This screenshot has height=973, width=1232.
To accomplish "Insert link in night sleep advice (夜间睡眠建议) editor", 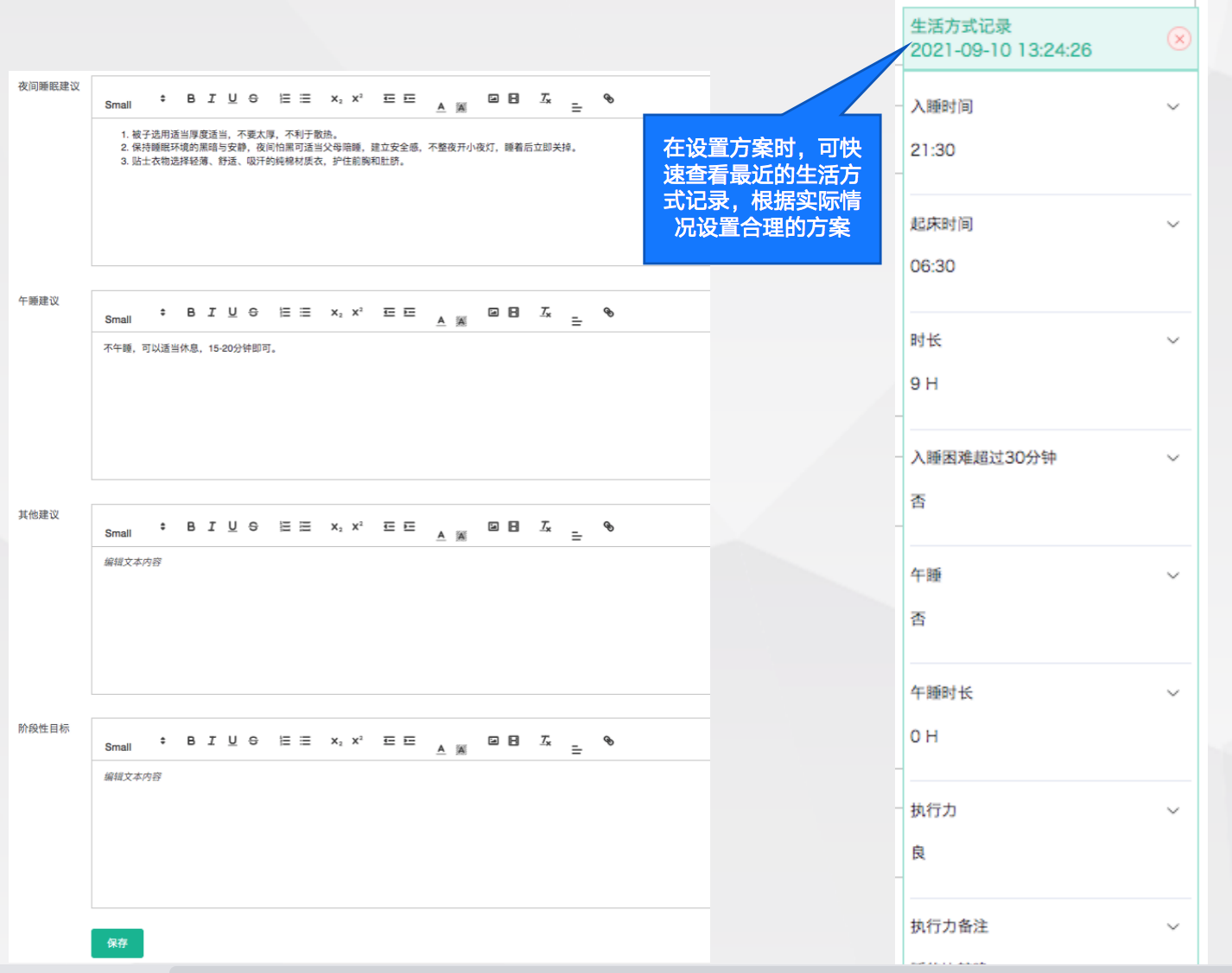I will point(609,99).
